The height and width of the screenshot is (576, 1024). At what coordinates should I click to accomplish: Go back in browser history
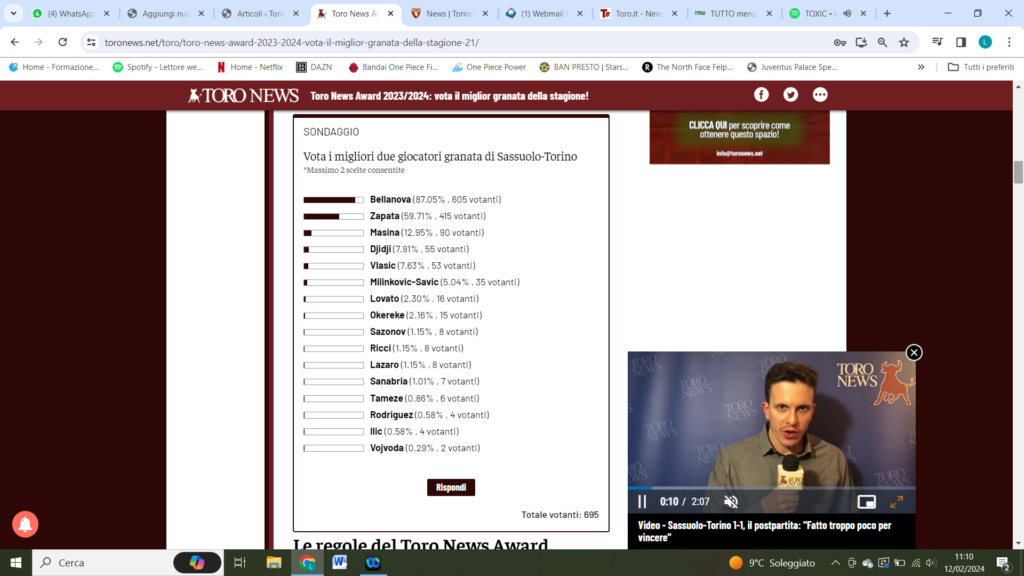[15, 42]
